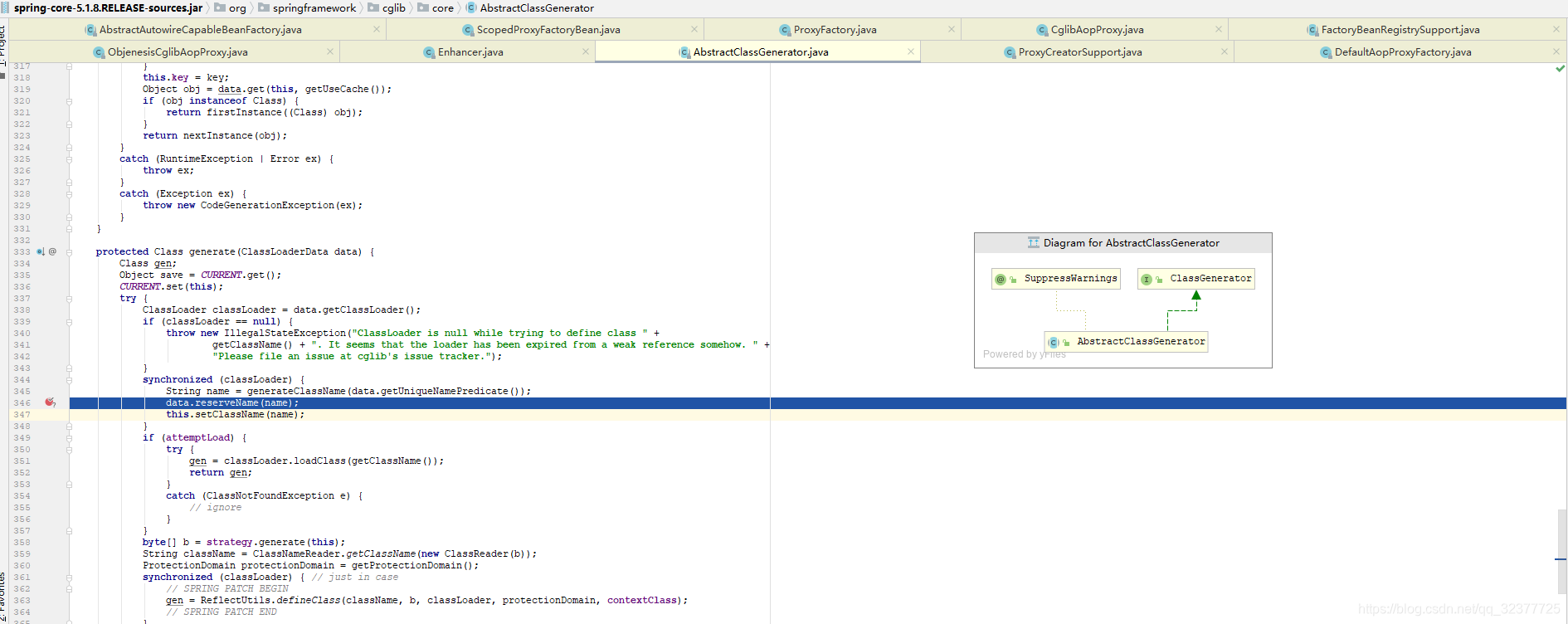This screenshot has height=624, width=1568.
Task: Collapse the synchronized block at line 344
Action: 70,380
